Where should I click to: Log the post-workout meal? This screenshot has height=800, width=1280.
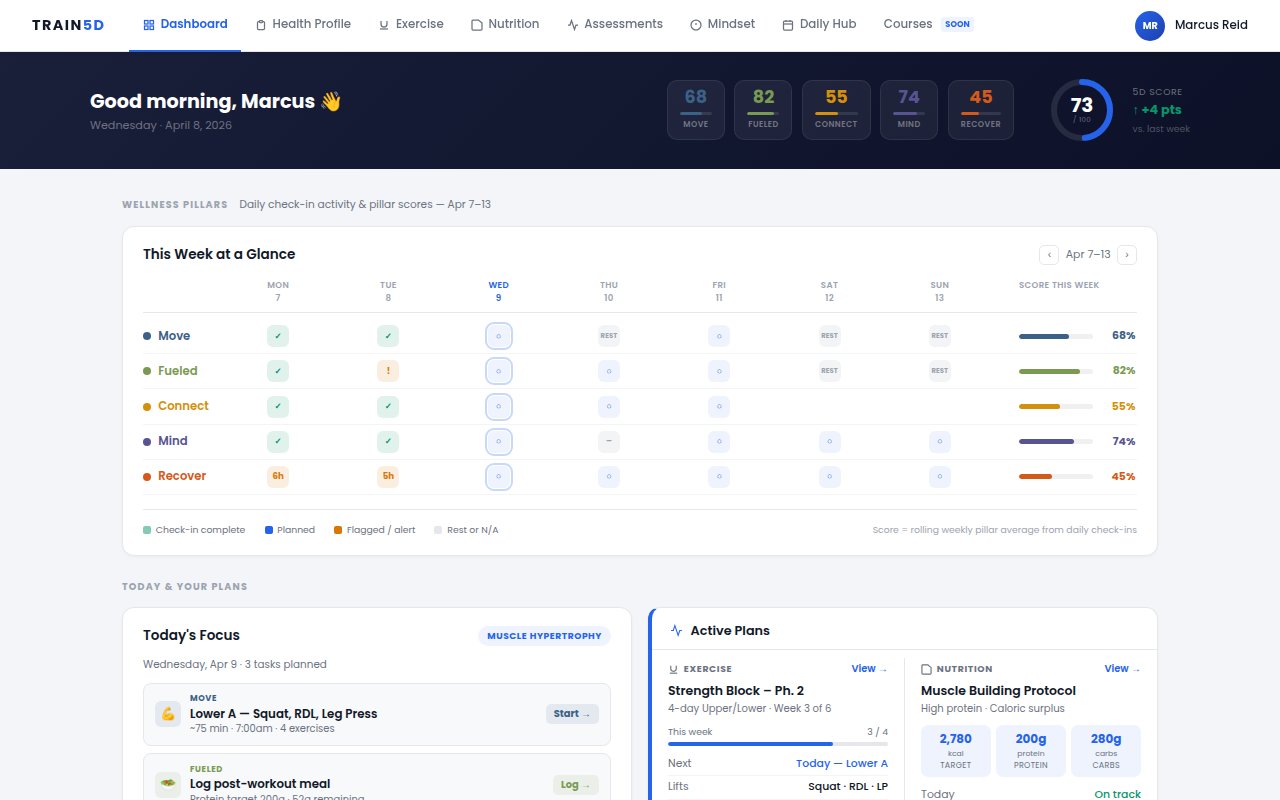click(576, 785)
